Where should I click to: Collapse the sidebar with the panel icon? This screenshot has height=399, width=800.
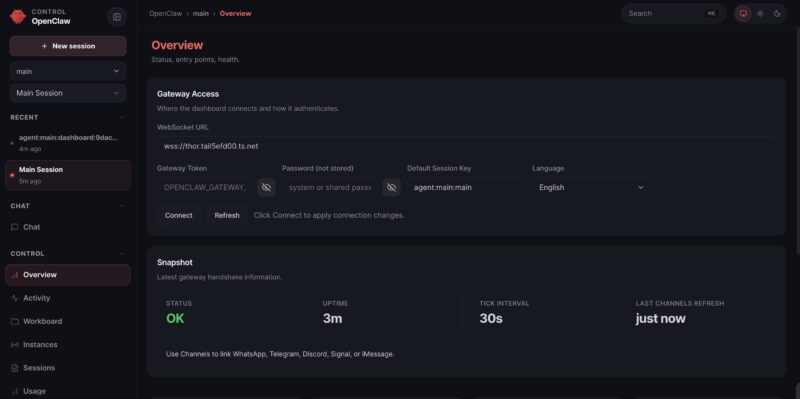point(117,17)
